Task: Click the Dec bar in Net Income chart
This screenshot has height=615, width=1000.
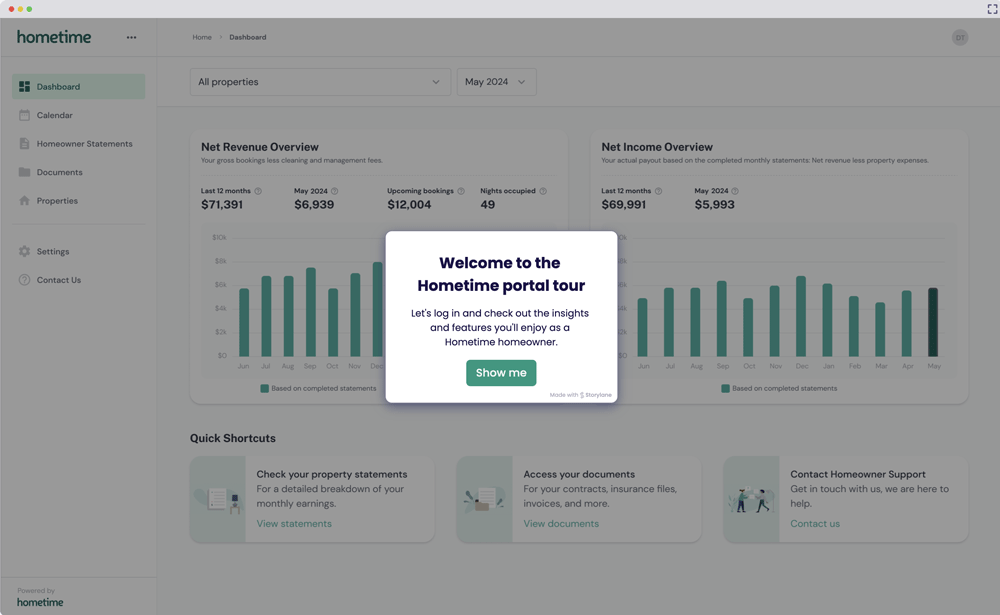Action: tap(801, 316)
